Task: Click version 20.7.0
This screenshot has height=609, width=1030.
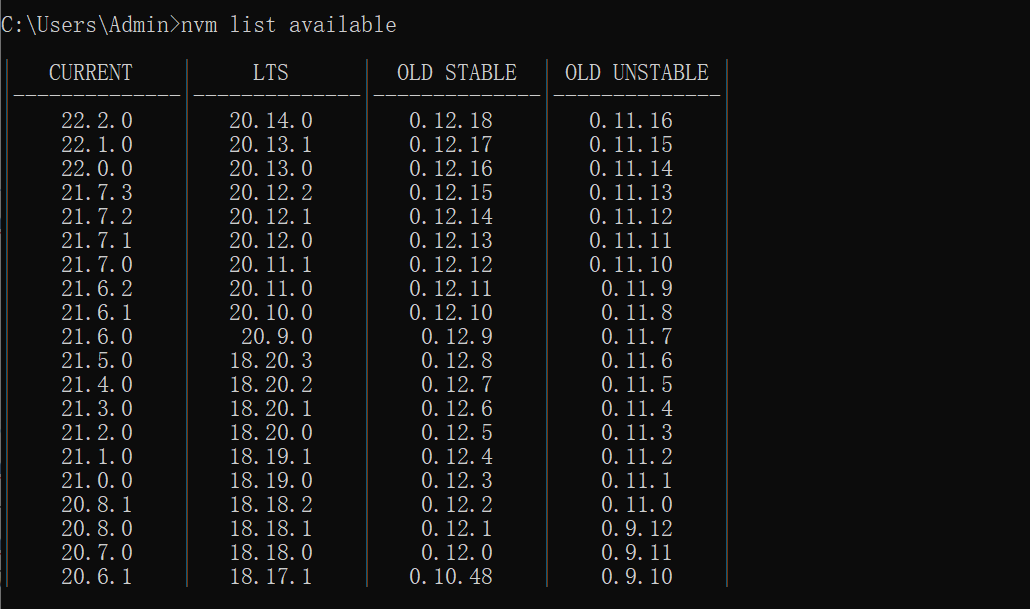Action: point(97,553)
